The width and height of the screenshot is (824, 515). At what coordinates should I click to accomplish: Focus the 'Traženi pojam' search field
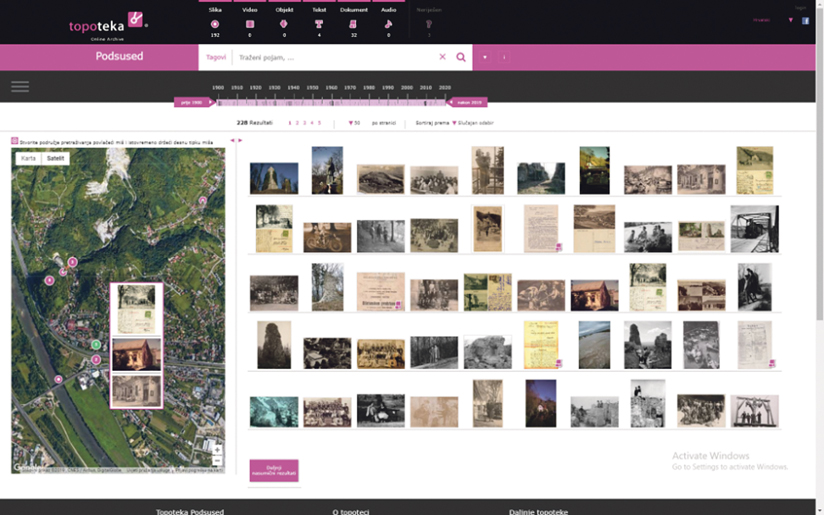click(336, 57)
